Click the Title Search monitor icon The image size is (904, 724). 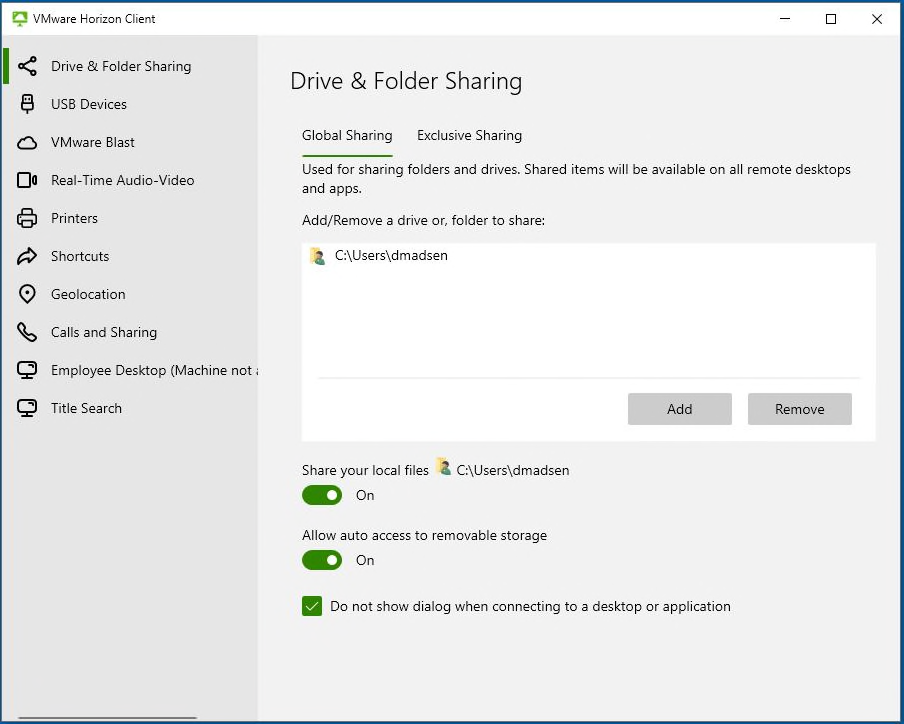click(x=27, y=408)
